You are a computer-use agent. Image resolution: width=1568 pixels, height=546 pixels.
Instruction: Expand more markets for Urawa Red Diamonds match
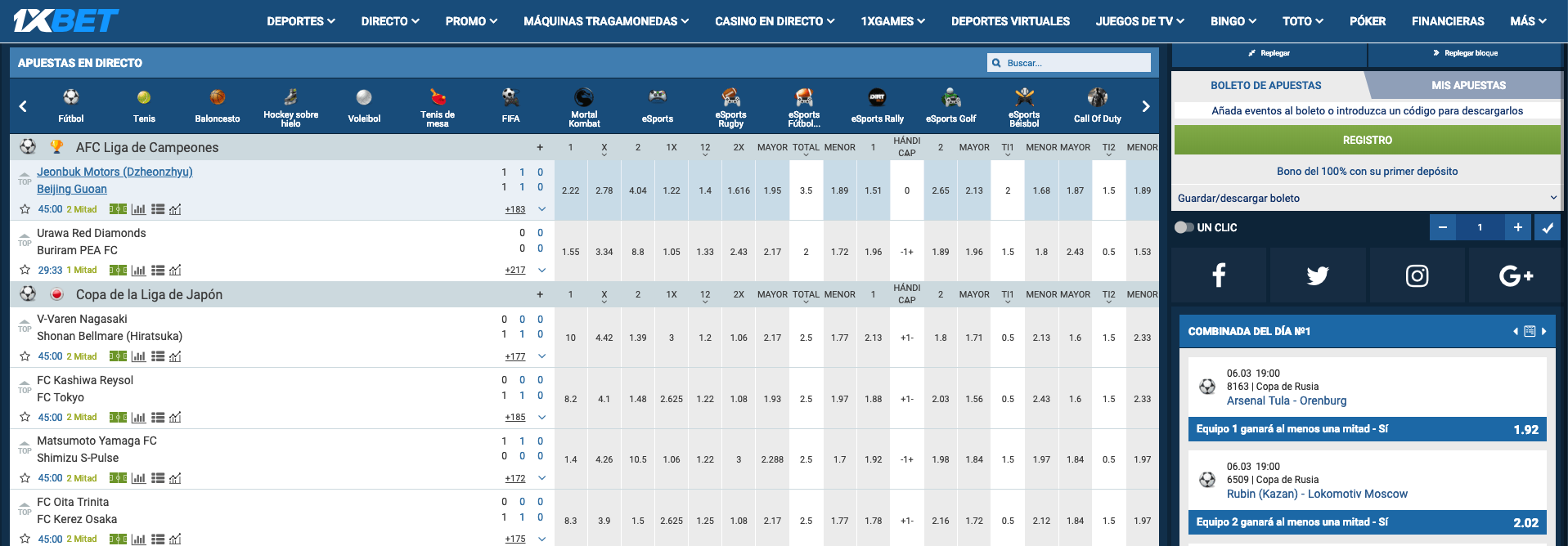coord(541,270)
